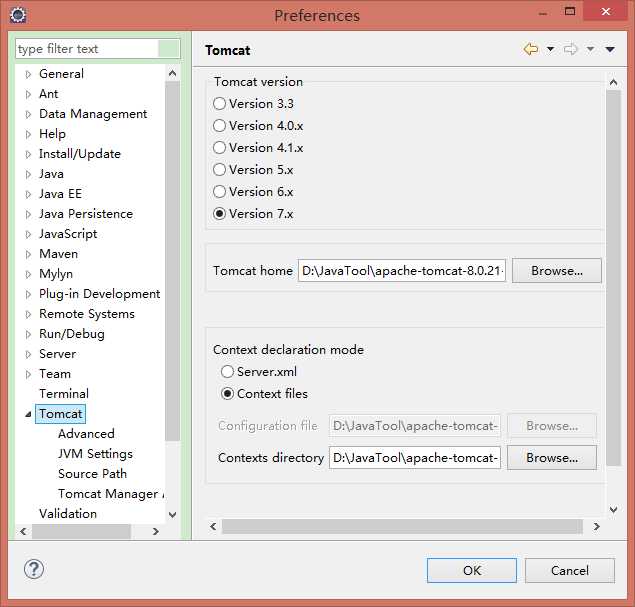Expand the Run/Debug node

pyautogui.click(x=28, y=334)
